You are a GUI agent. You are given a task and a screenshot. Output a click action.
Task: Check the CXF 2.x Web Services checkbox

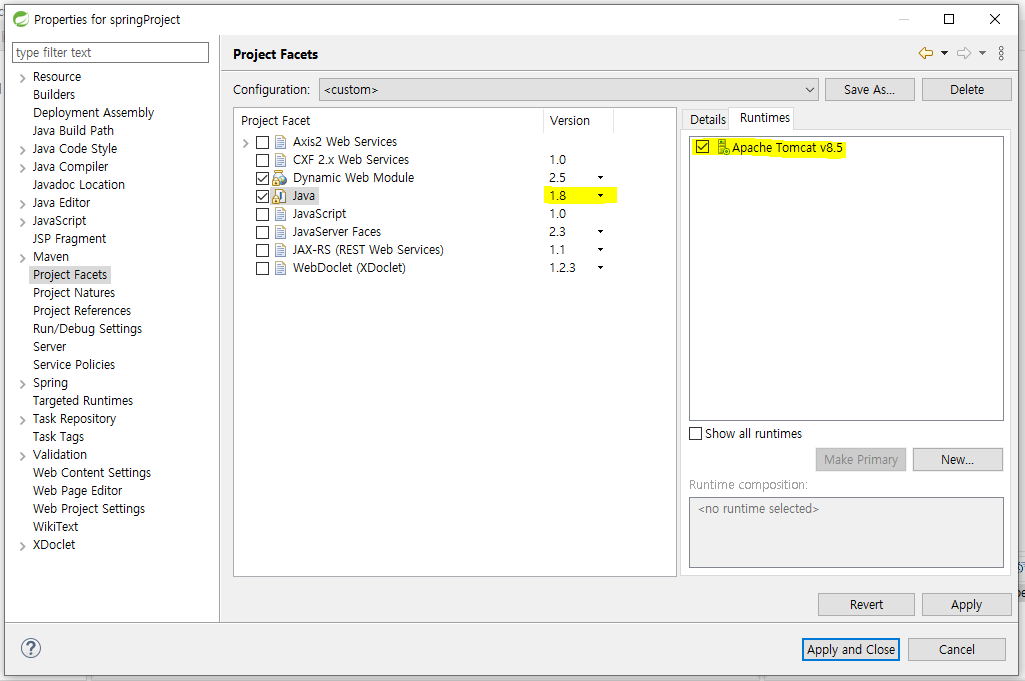[x=262, y=160]
